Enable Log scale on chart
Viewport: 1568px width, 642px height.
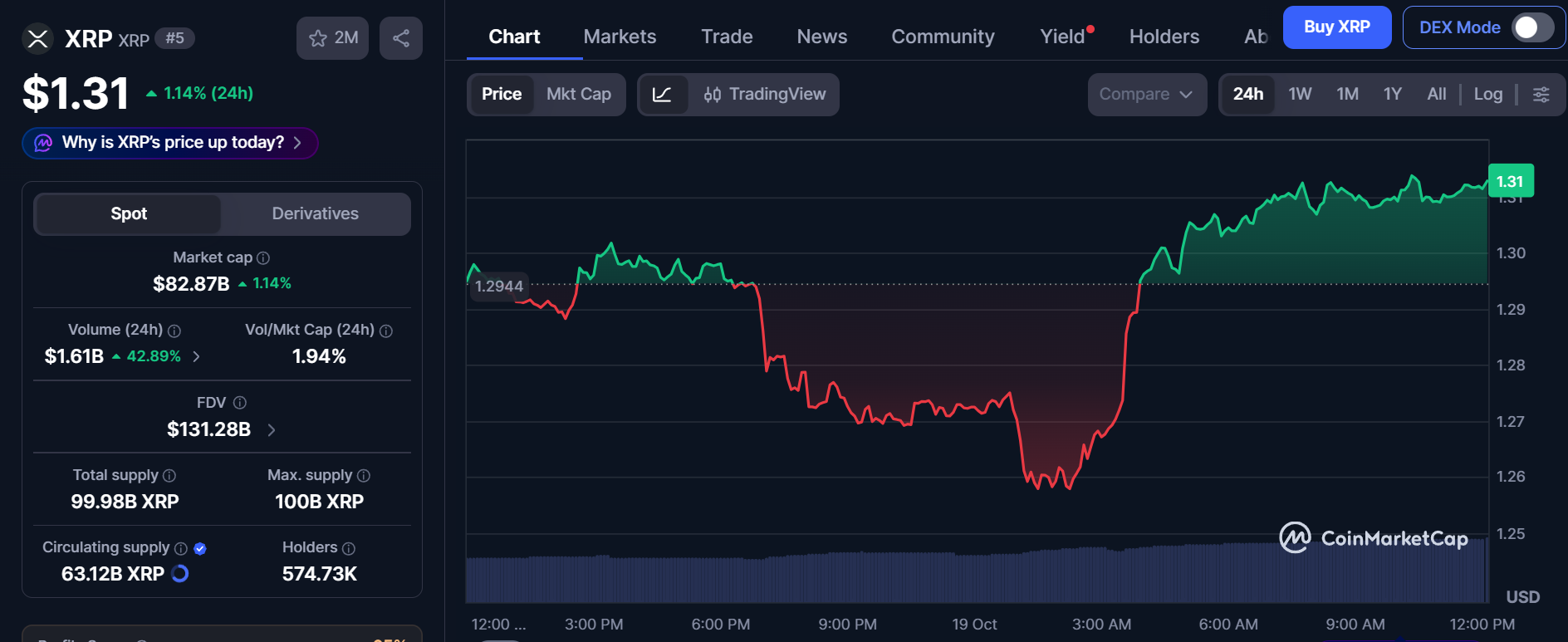[x=1488, y=95]
